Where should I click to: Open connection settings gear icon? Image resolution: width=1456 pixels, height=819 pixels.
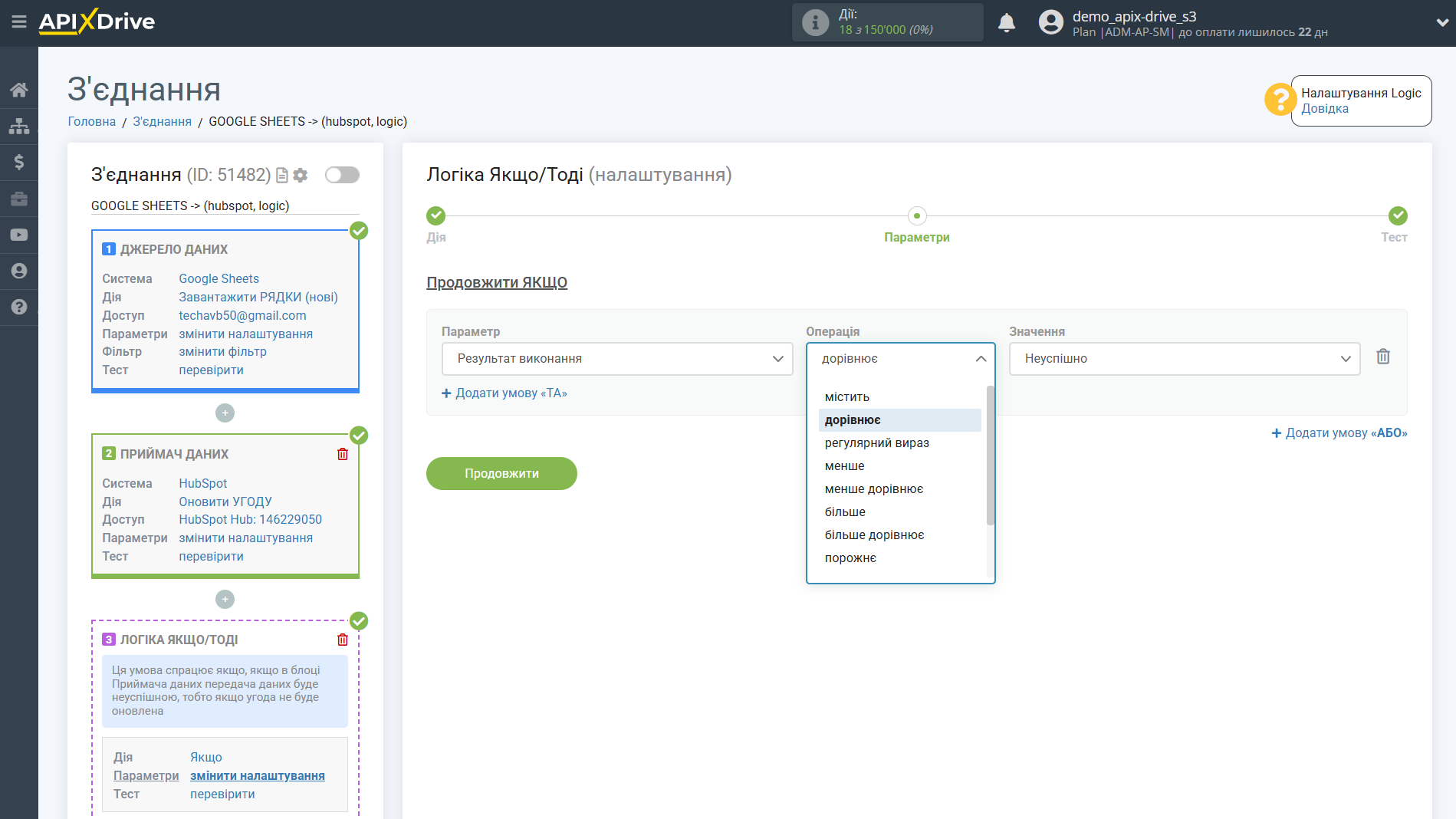click(x=301, y=175)
